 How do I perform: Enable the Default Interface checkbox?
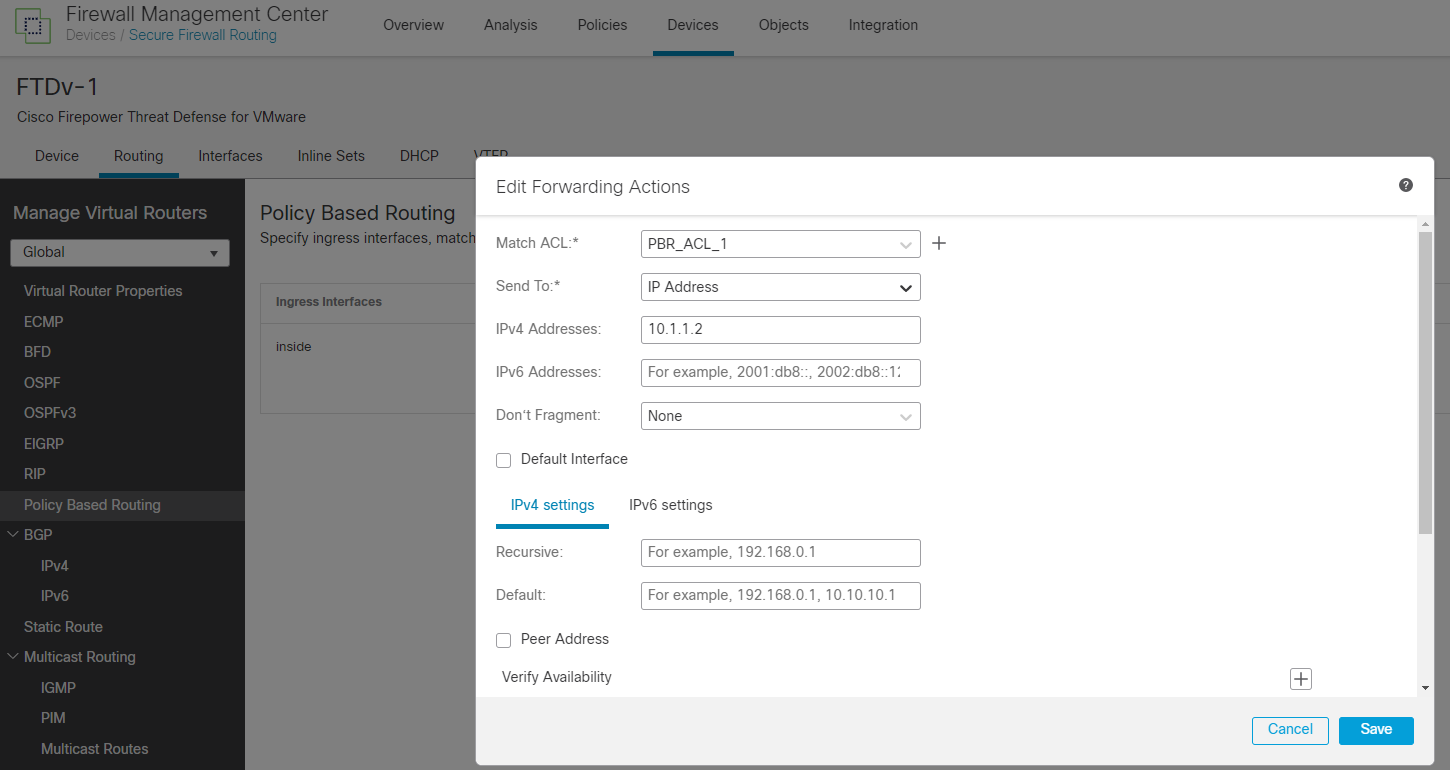coord(504,460)
